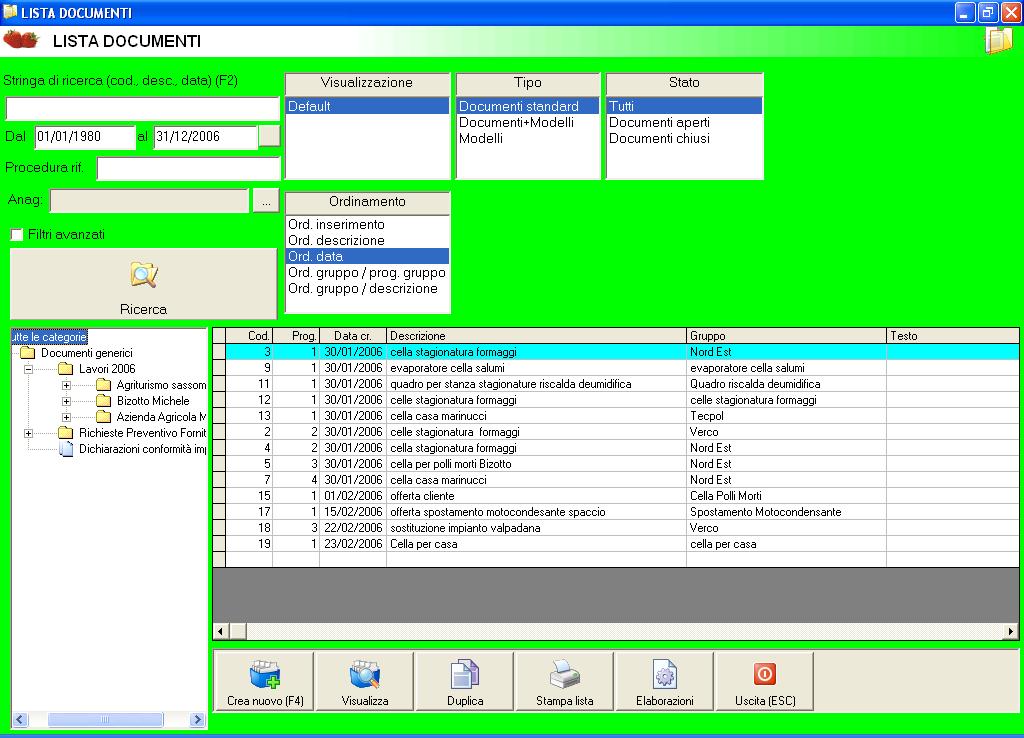Choose Ord. gruppo / descrizione sorting
Screen dimensions: 1024x738
(368, 289)
